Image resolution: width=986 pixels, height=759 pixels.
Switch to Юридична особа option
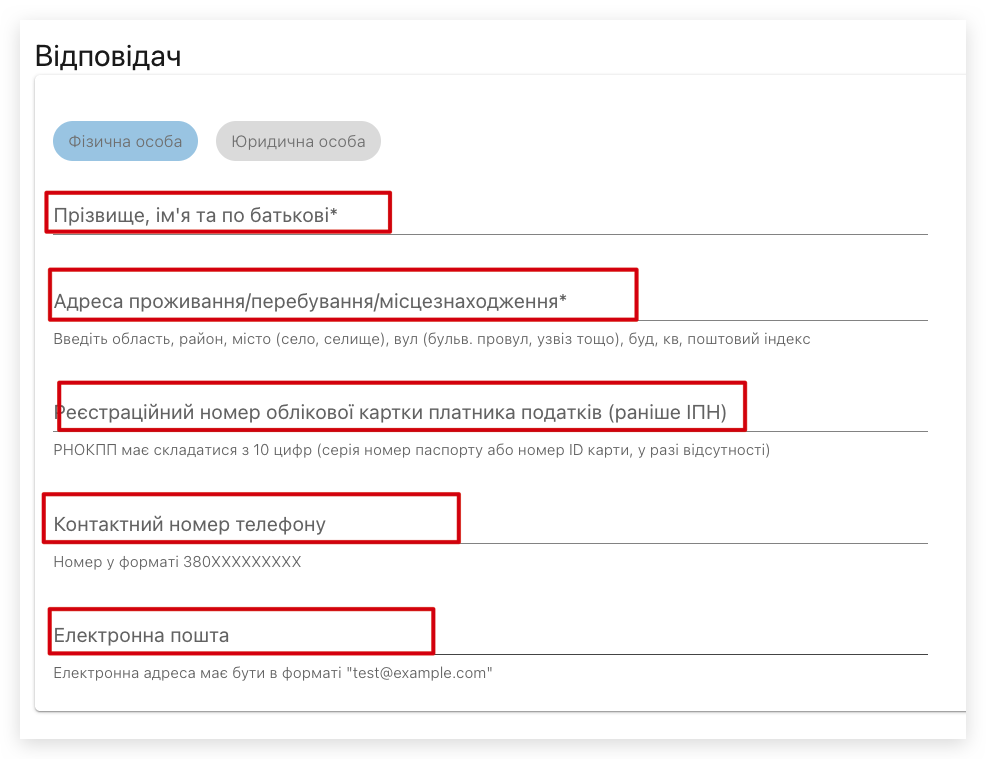point(298,141)
